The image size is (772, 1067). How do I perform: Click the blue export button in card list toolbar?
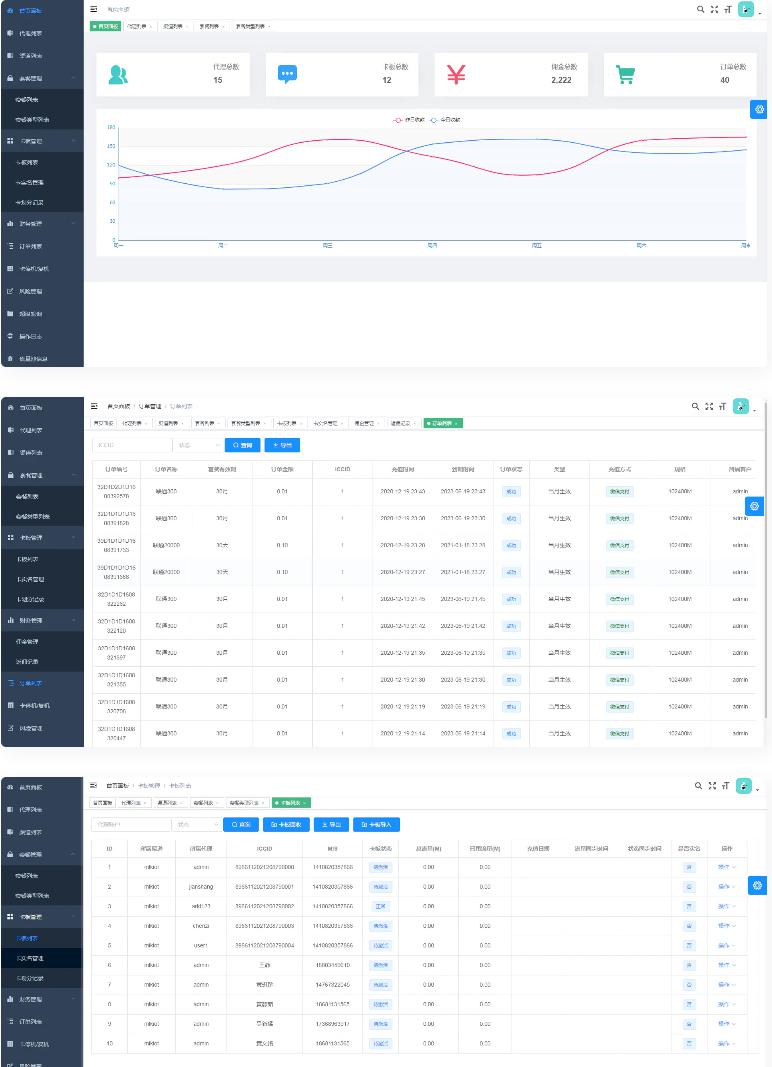[332, 824]
